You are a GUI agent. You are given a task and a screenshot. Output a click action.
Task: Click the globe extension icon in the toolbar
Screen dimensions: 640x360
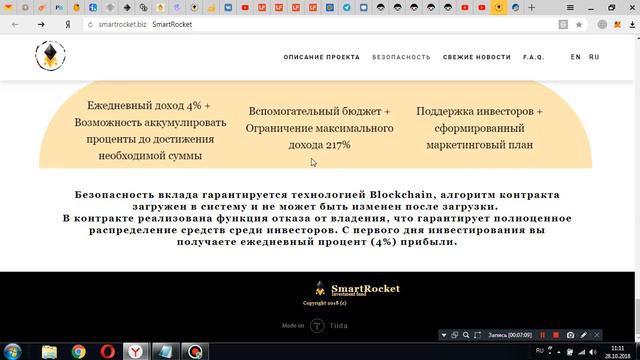click(602, 24)
